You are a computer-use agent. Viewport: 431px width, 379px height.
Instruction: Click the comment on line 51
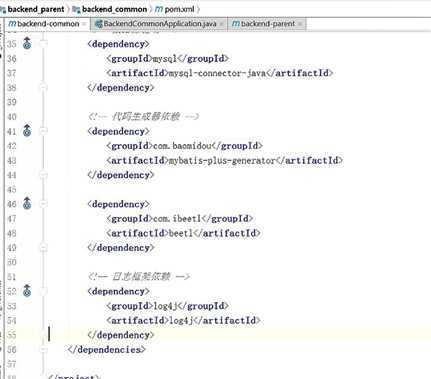tap(139, 276)
